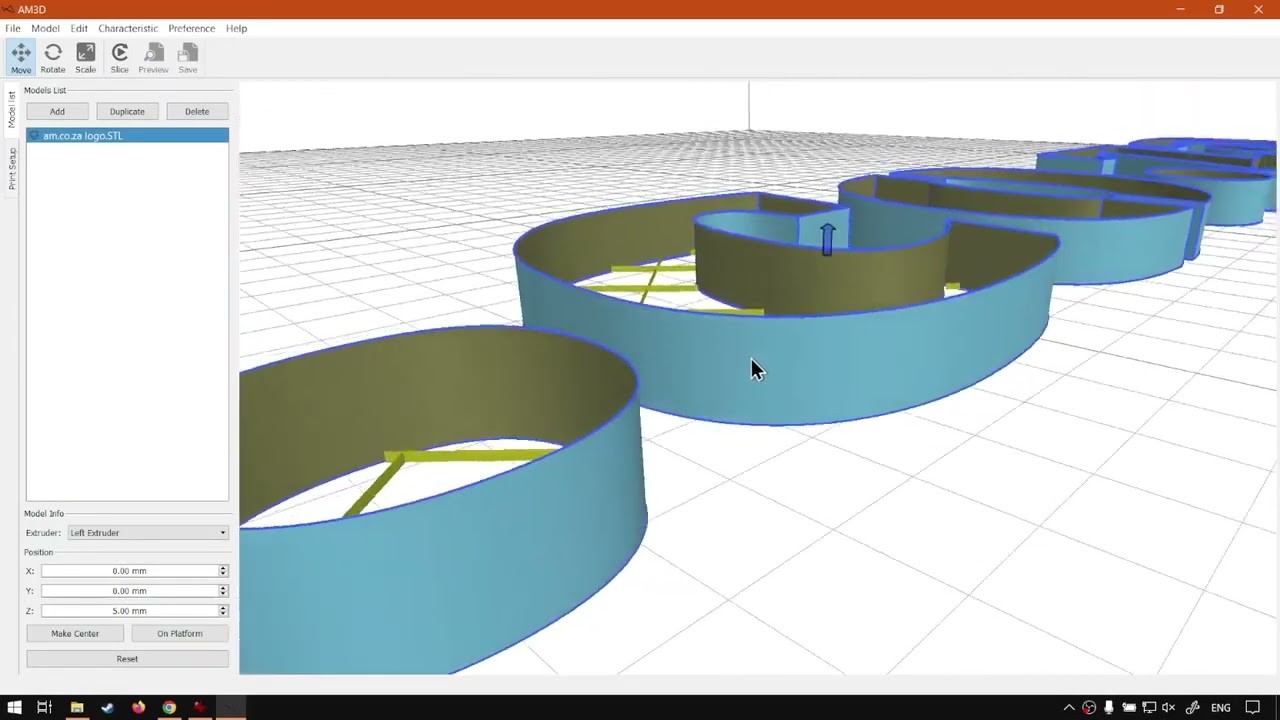Start slicing with the Slice icon

[x=120, y=58]
